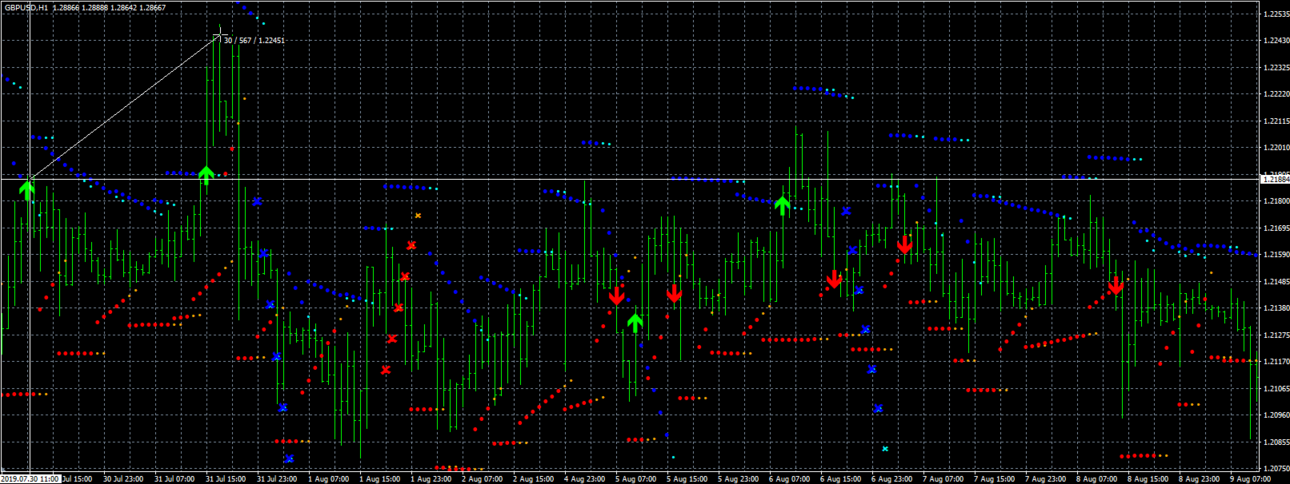
Task: Click the 5 Aug 15:00 time label
Action: pos(686,479)
